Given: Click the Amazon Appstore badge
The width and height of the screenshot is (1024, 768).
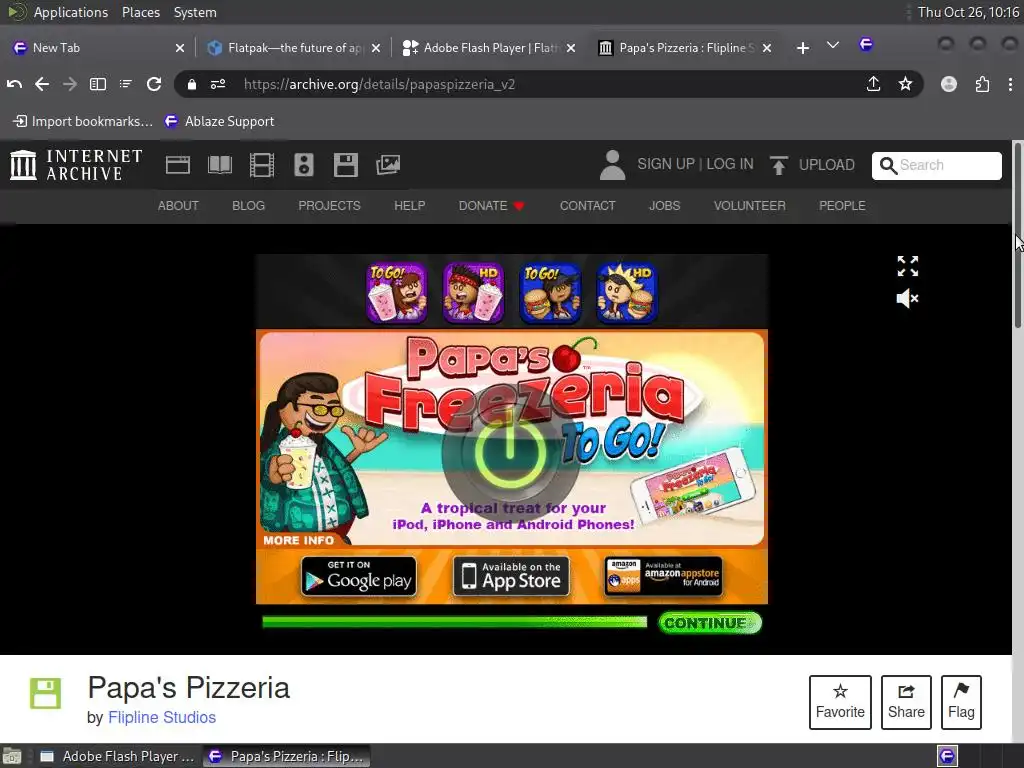Looking at the screenshot, I should [x=664, y=576].
